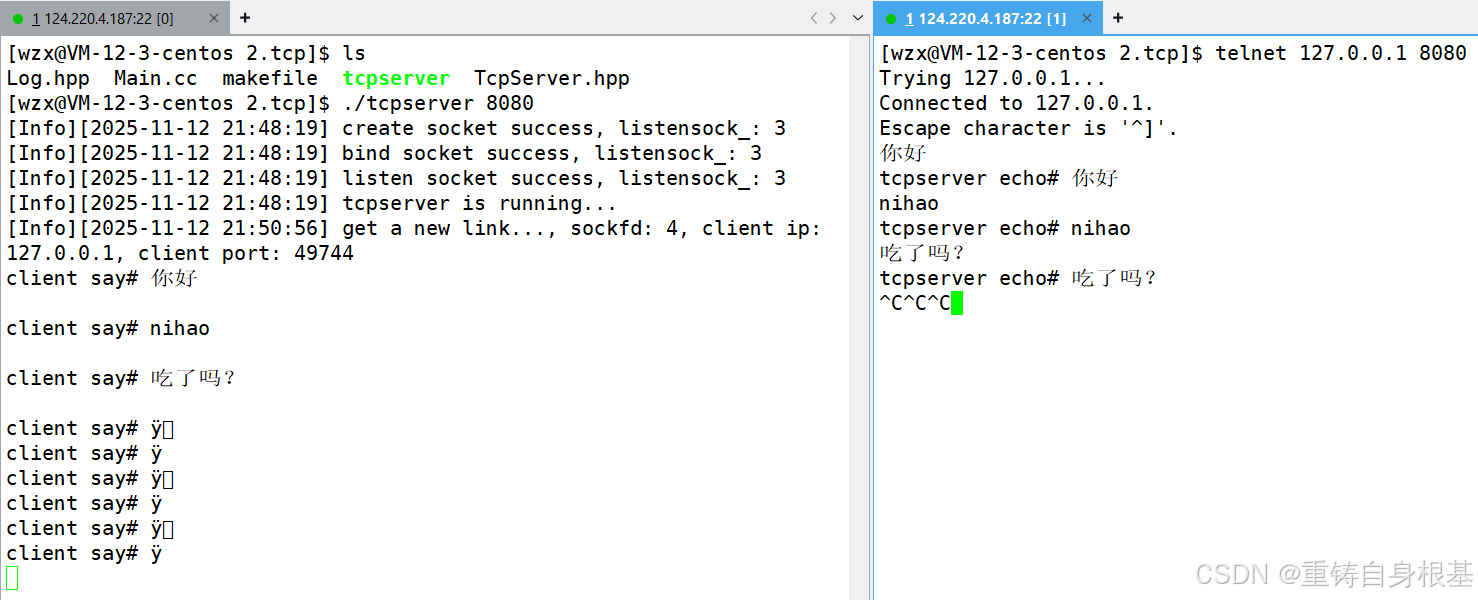
Task: Click the 'tcpserver is running...' log line
Action: (x=479, y=203)
